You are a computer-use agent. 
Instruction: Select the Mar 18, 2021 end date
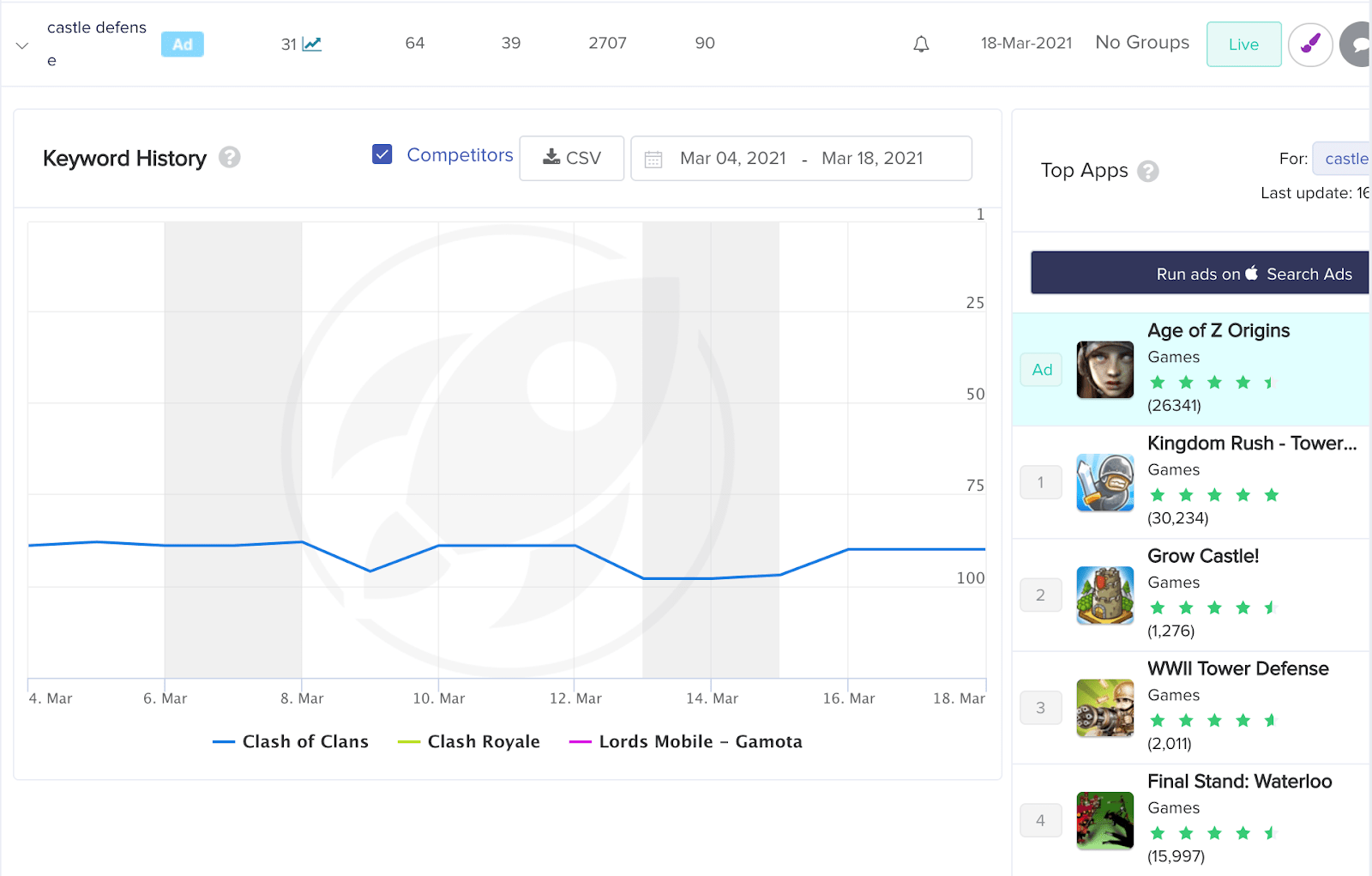[x=872, y=158]
